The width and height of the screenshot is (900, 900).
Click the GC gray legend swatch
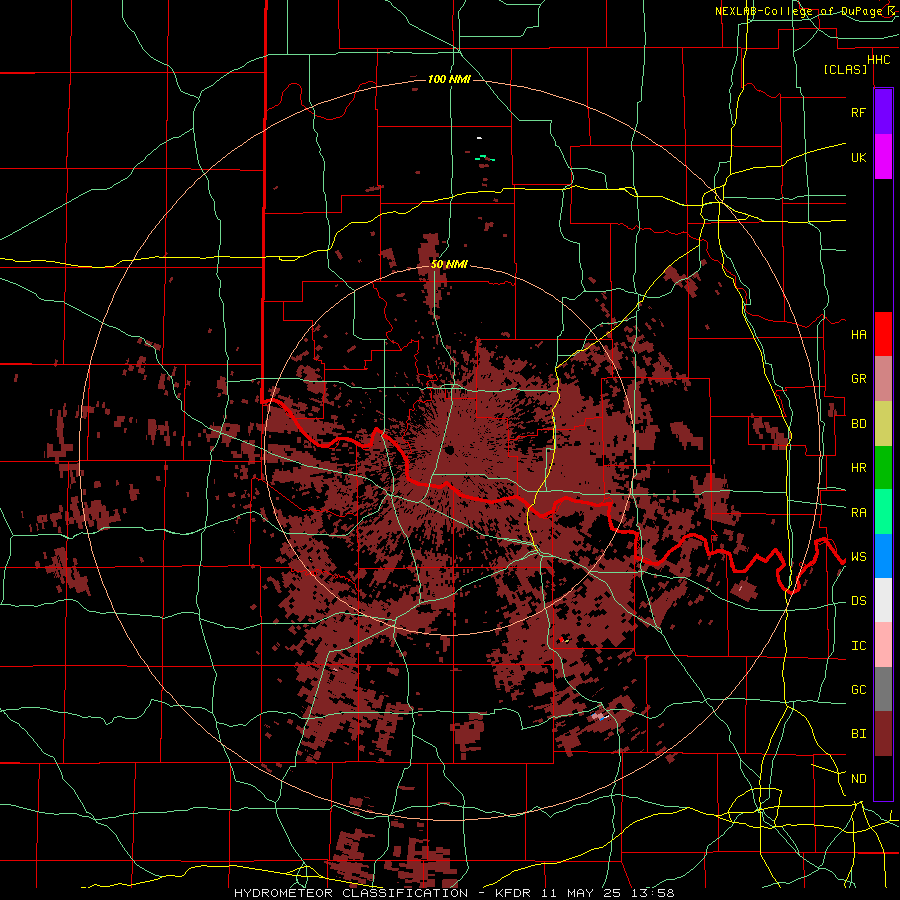pyautogui.click(x=883, y=689)
